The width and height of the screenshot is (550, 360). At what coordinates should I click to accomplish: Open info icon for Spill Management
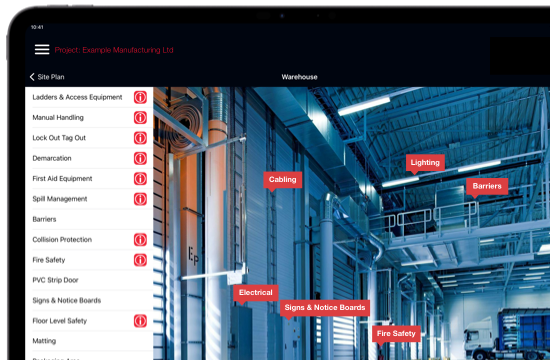tap(140, 199)
